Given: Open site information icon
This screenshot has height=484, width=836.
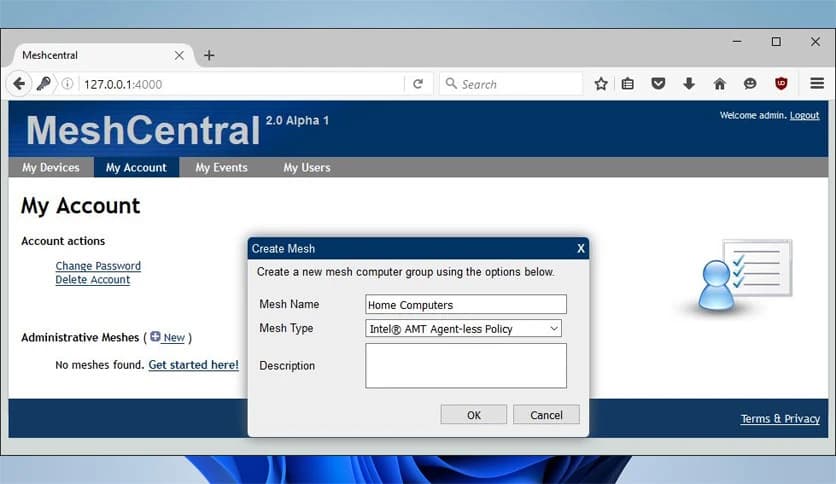Looking at the screenshot, I should [x=67, y=84].
